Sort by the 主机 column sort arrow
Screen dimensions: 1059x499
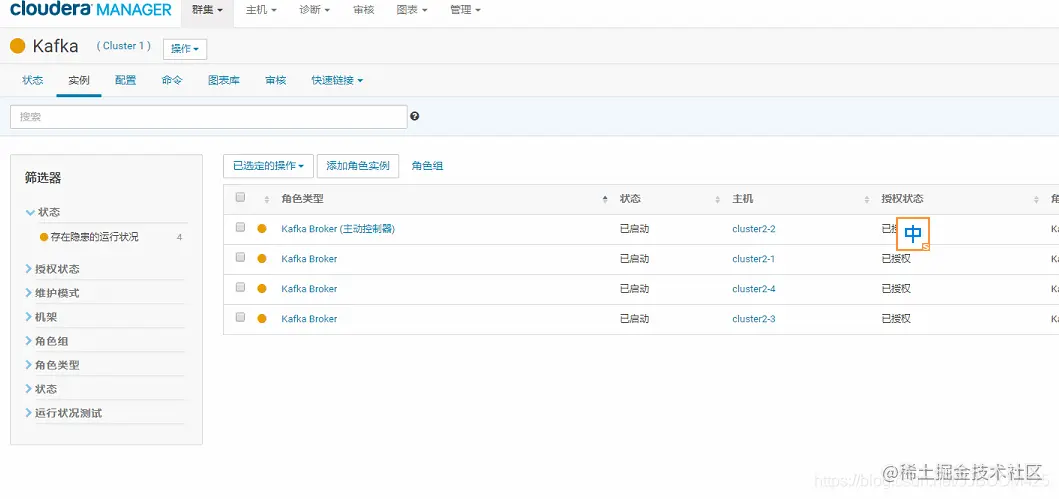tap(867, 199)
